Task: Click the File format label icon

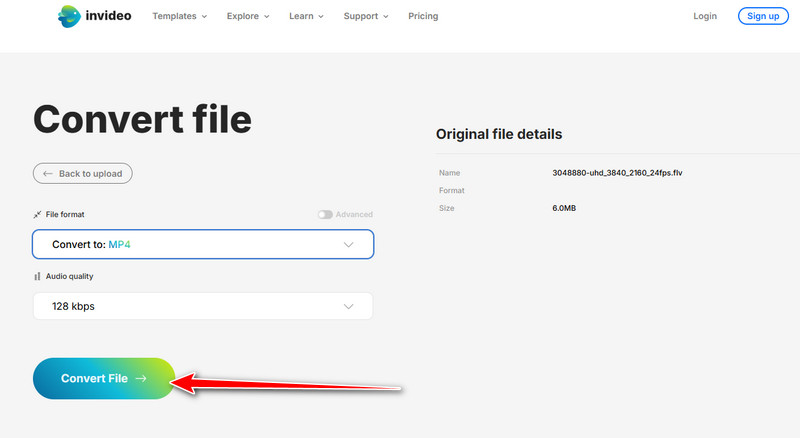Action: 38,215
